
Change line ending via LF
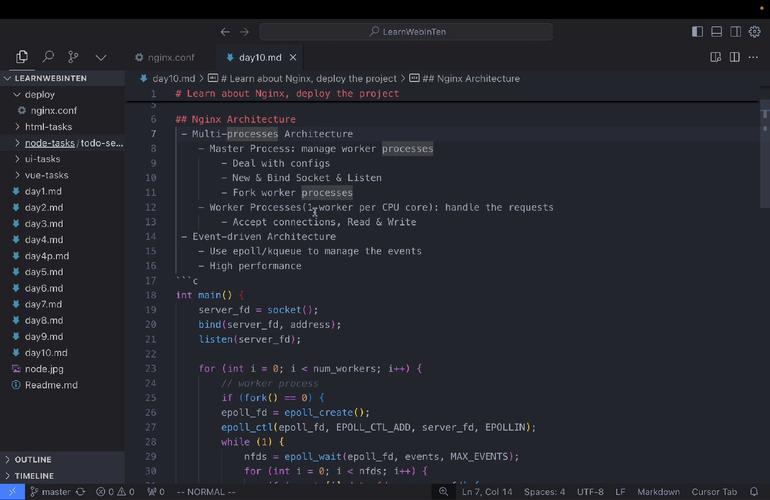tap(620, 492)
